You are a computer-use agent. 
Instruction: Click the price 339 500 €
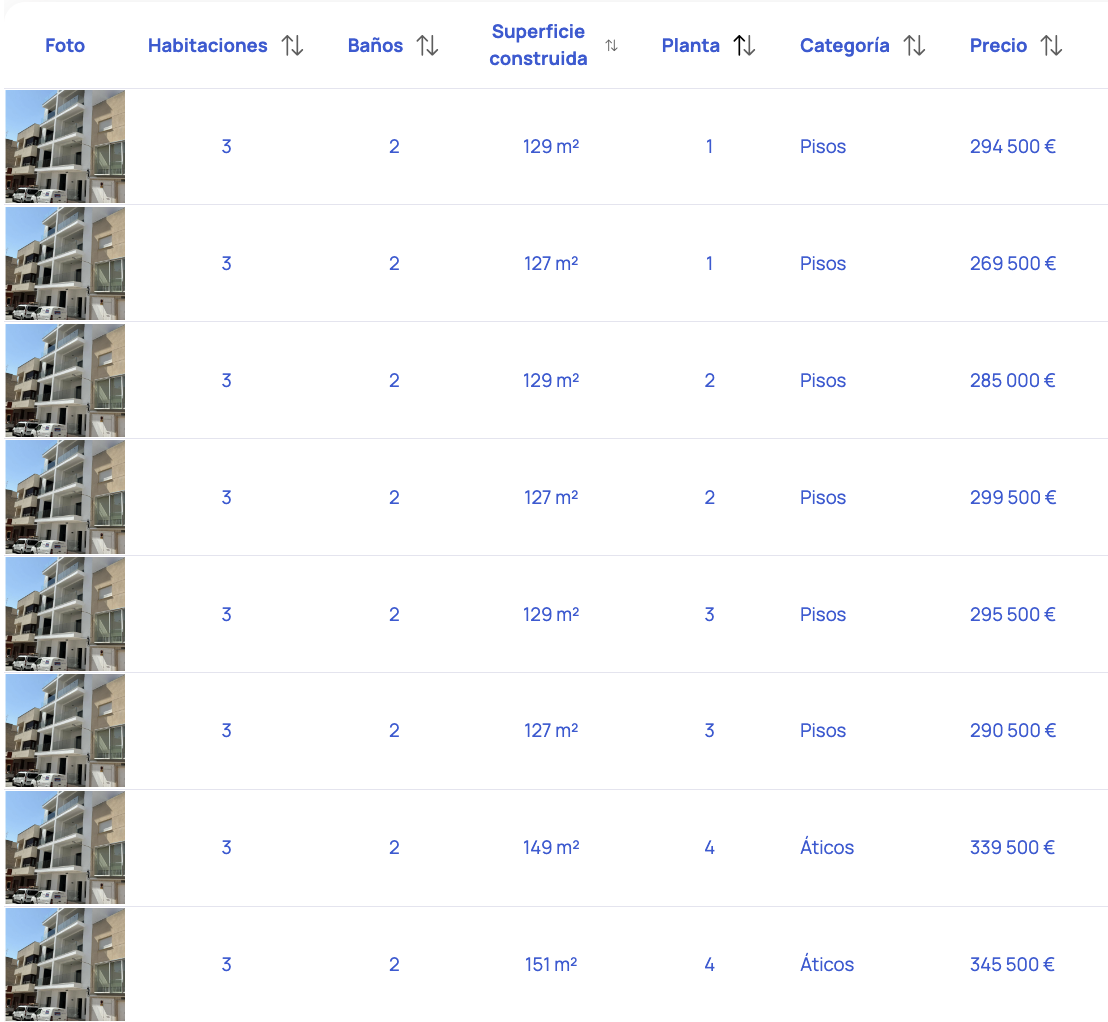(1013, 847)
